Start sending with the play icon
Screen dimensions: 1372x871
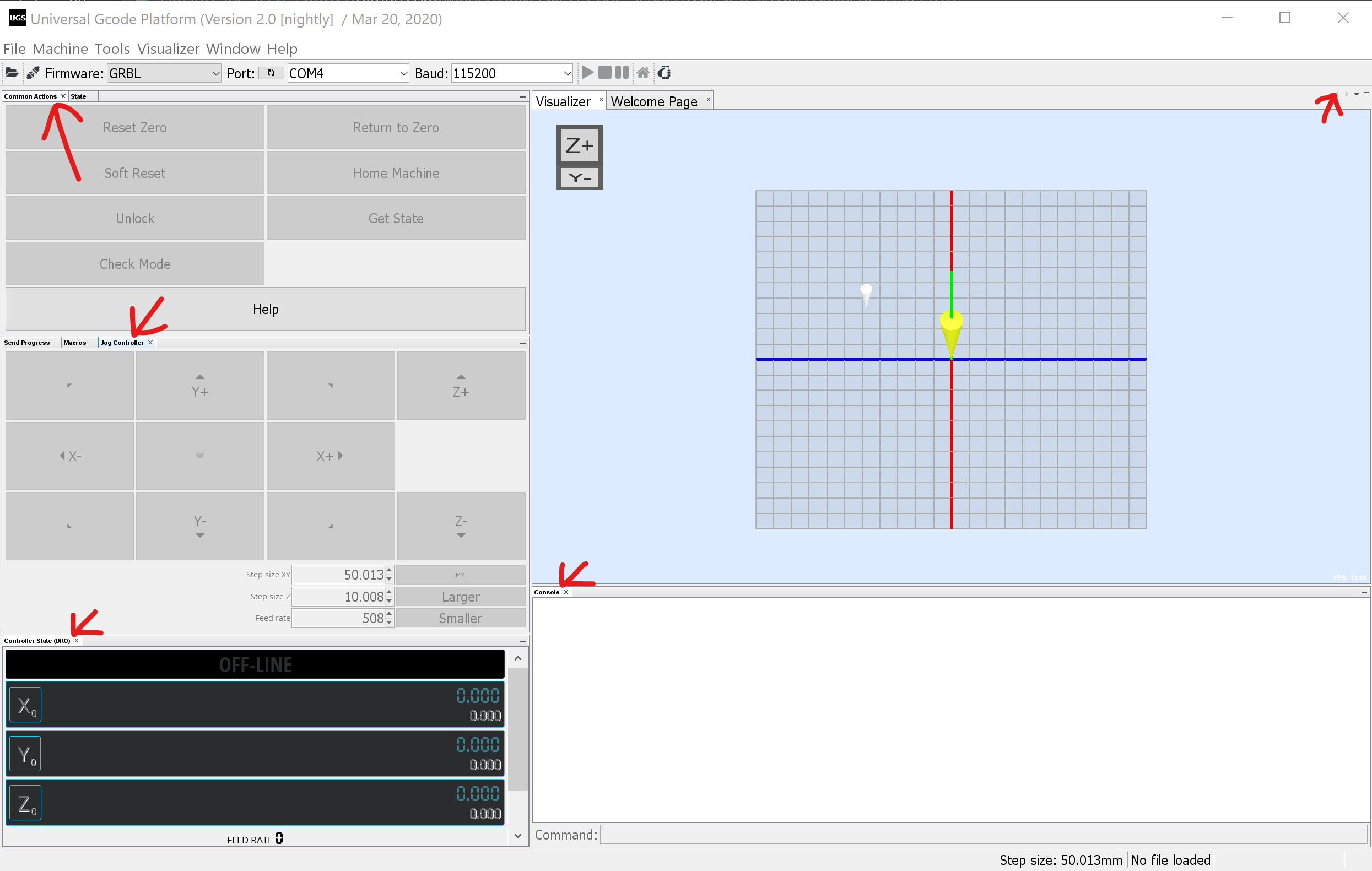click(587, 72)
